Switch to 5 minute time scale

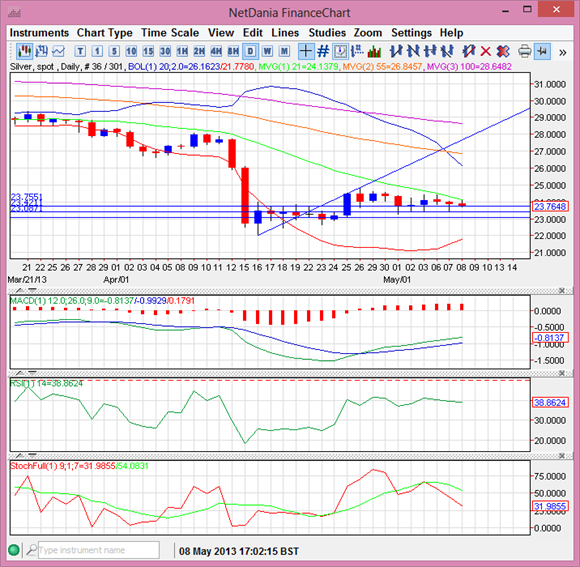(114, 51)
